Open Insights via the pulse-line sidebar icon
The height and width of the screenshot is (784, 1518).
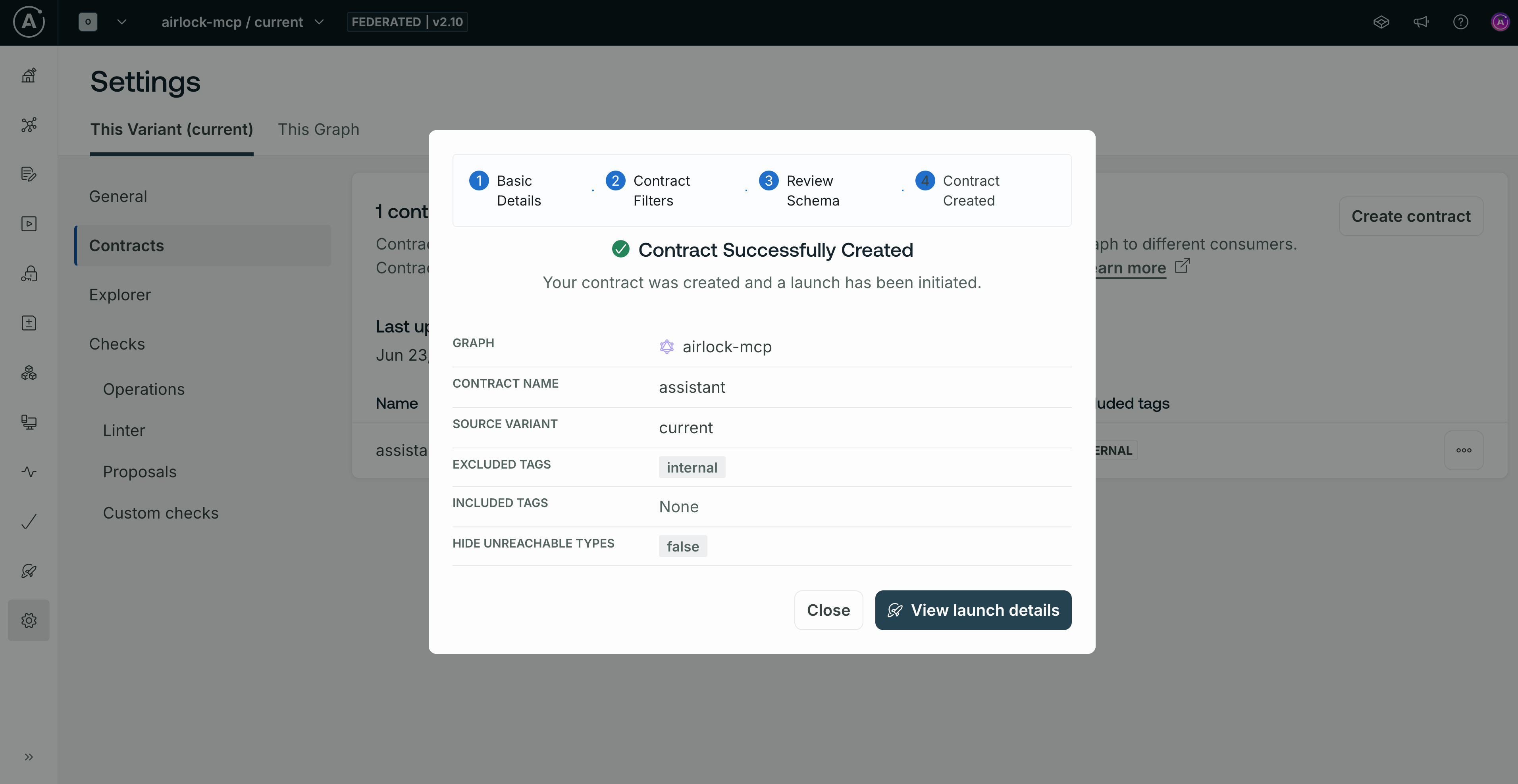coord(29,471)
